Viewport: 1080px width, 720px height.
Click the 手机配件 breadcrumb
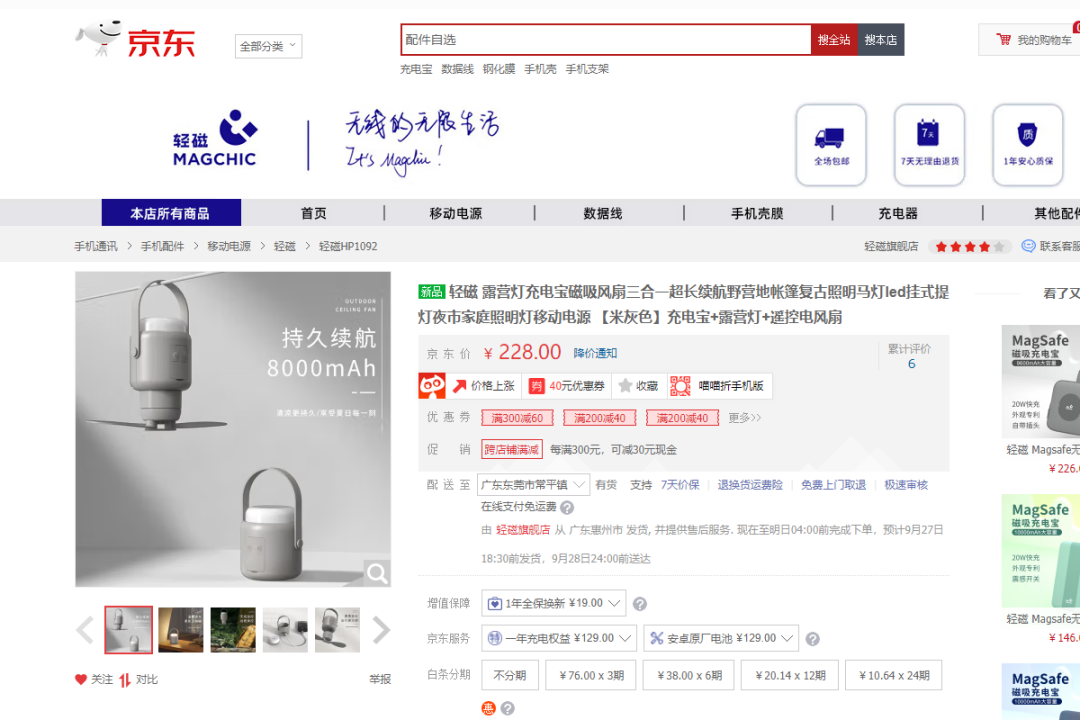click(163, 246)
